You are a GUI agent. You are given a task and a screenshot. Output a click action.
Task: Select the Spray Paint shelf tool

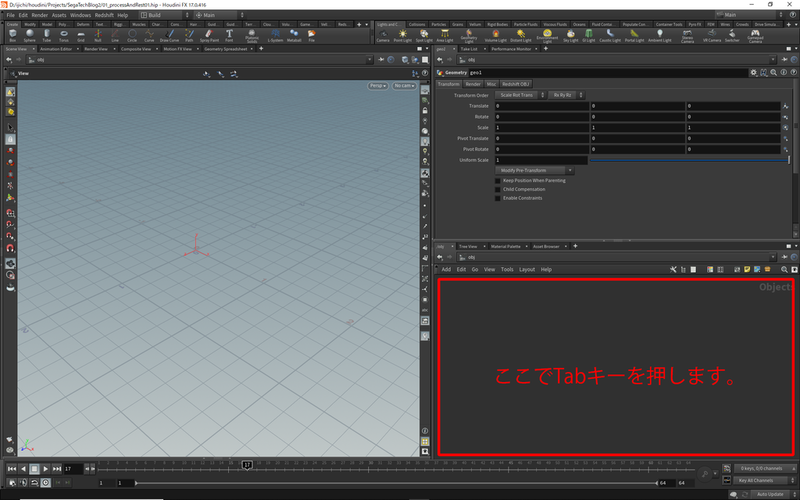tap(209, 35)
